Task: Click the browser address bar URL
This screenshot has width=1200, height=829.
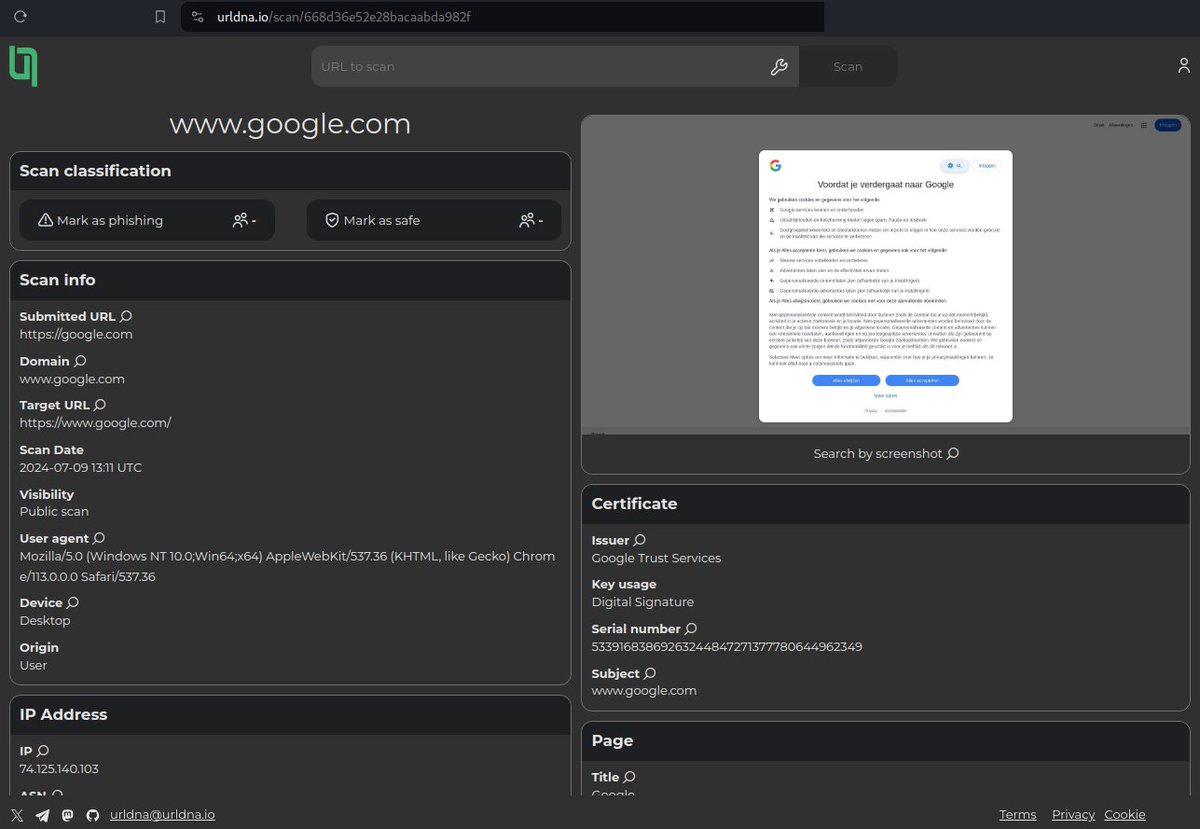Action: 344,17
